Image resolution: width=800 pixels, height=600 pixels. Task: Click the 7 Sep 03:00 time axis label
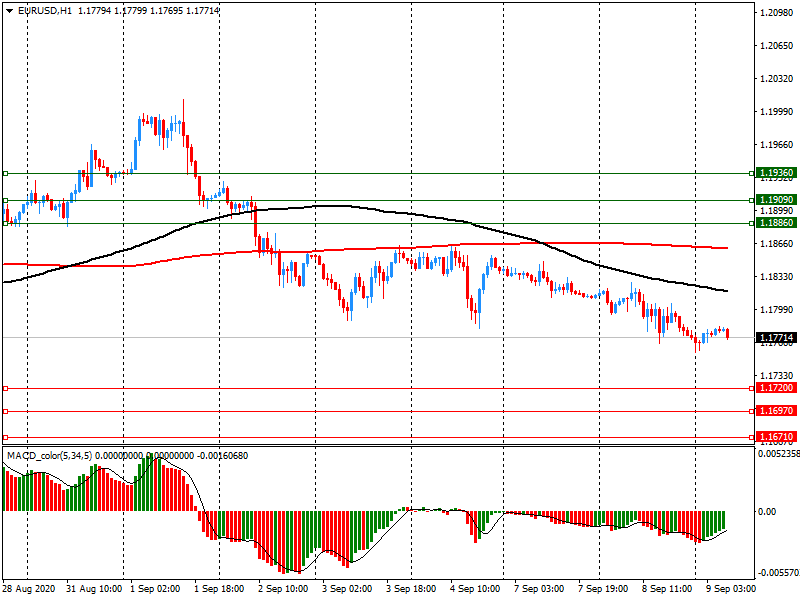pos(538,590)
